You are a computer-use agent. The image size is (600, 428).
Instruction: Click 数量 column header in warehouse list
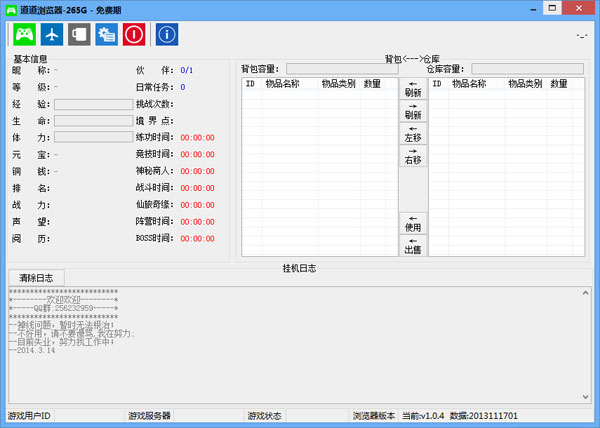click(x=567, y=85)
